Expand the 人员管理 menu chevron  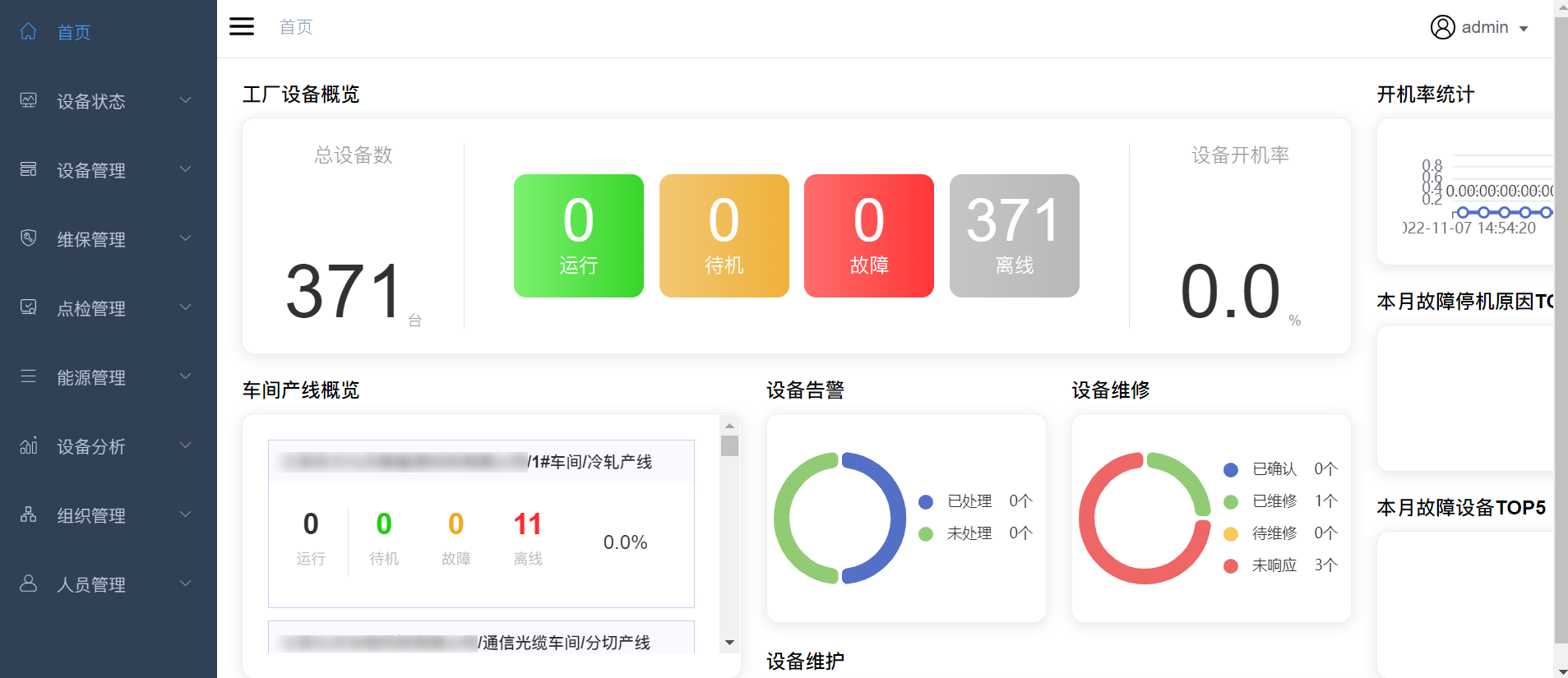[186, 583]
